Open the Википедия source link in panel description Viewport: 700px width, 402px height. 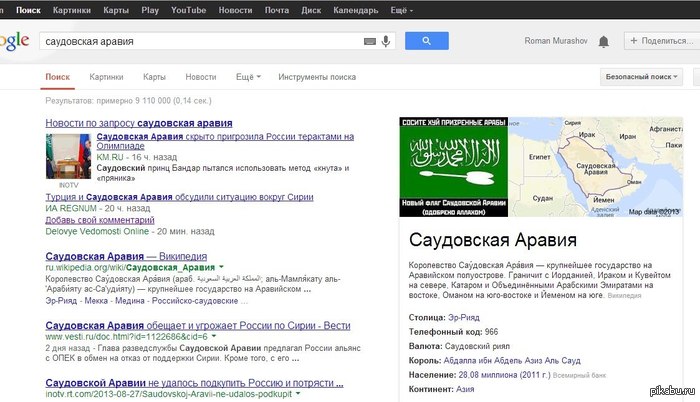pos(624,296)
